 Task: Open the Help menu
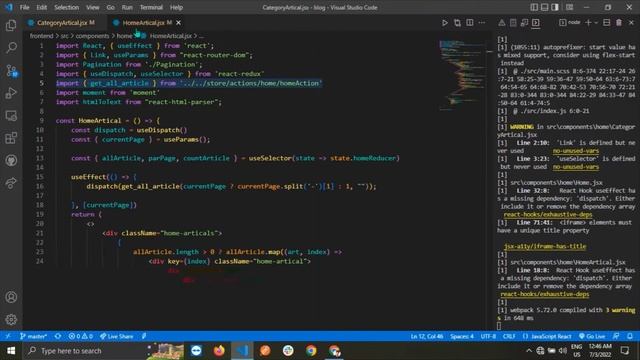[176, 7]
